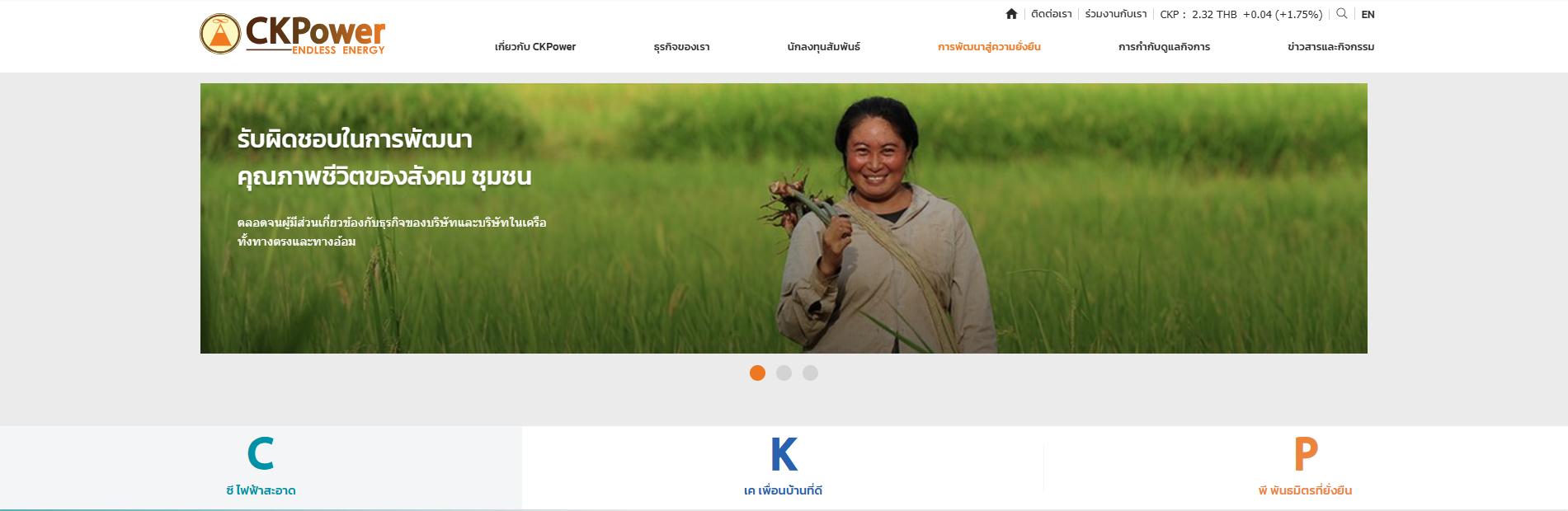
Task: Open the การกำกับดูแลกิจการ menu item
Action: click(x=1164, y=47)
